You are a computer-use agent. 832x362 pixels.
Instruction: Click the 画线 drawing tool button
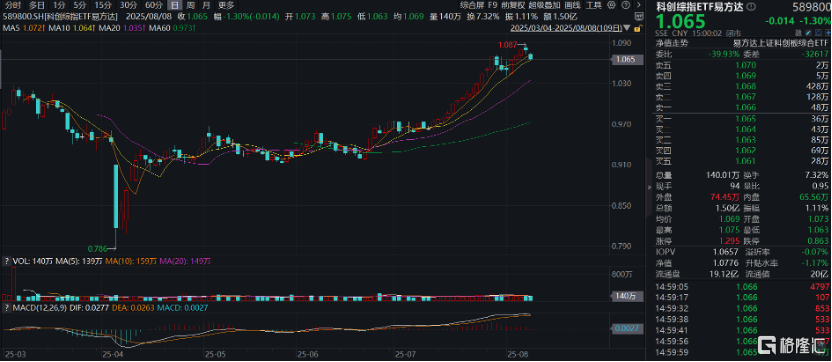573,5
